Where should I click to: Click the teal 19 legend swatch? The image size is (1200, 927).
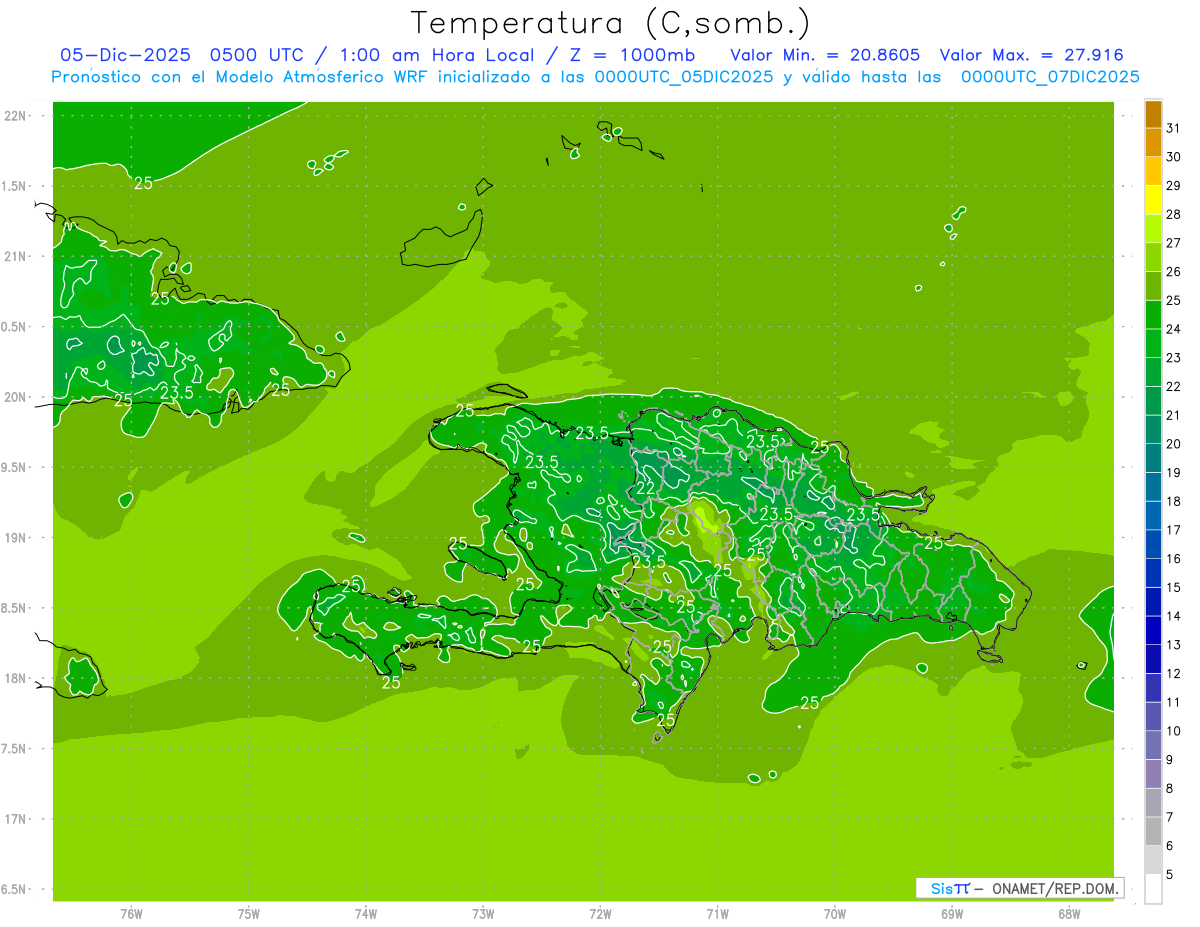click(1153, 487)
